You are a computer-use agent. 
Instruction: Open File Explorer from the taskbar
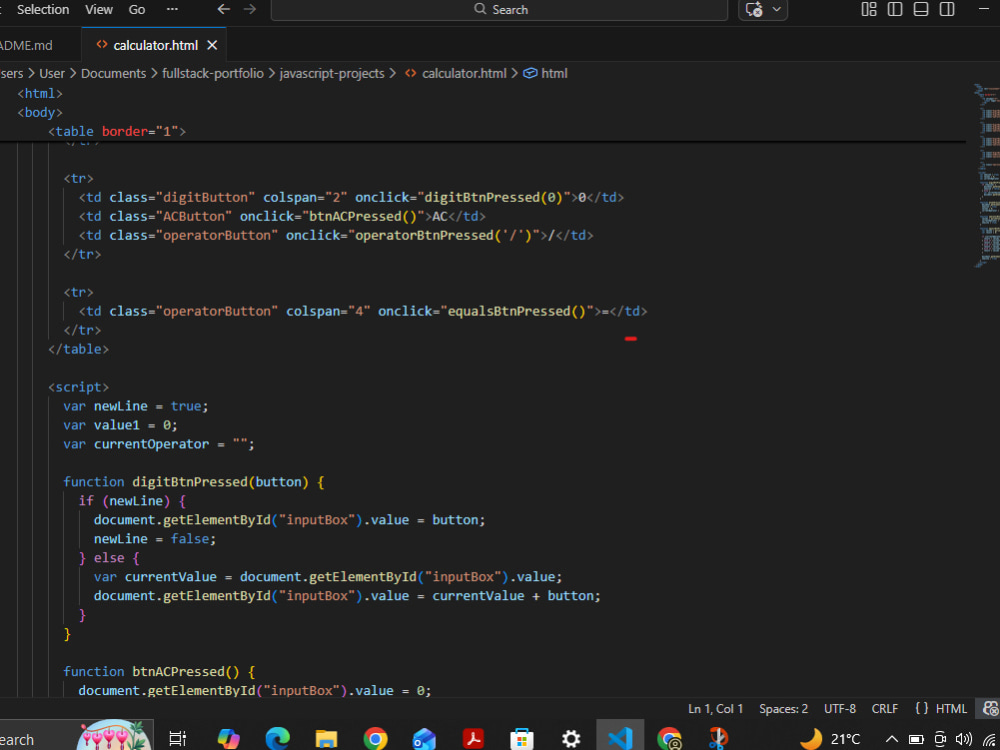327,739
